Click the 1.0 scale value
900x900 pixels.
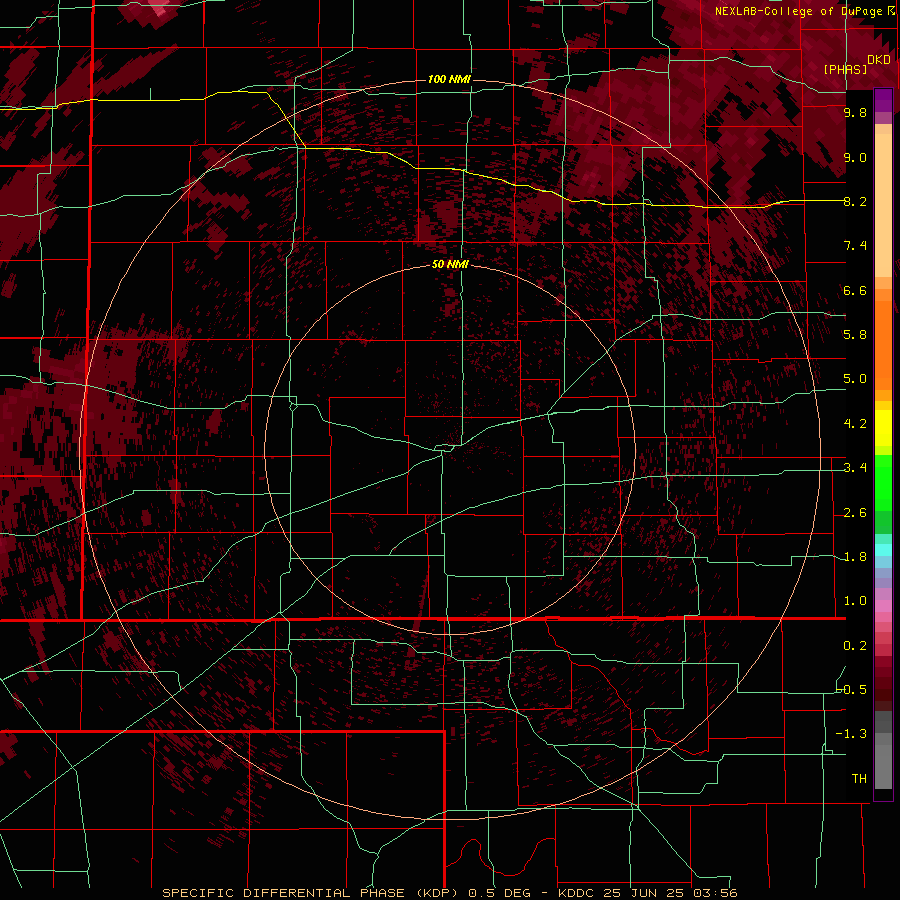(855, 601)
